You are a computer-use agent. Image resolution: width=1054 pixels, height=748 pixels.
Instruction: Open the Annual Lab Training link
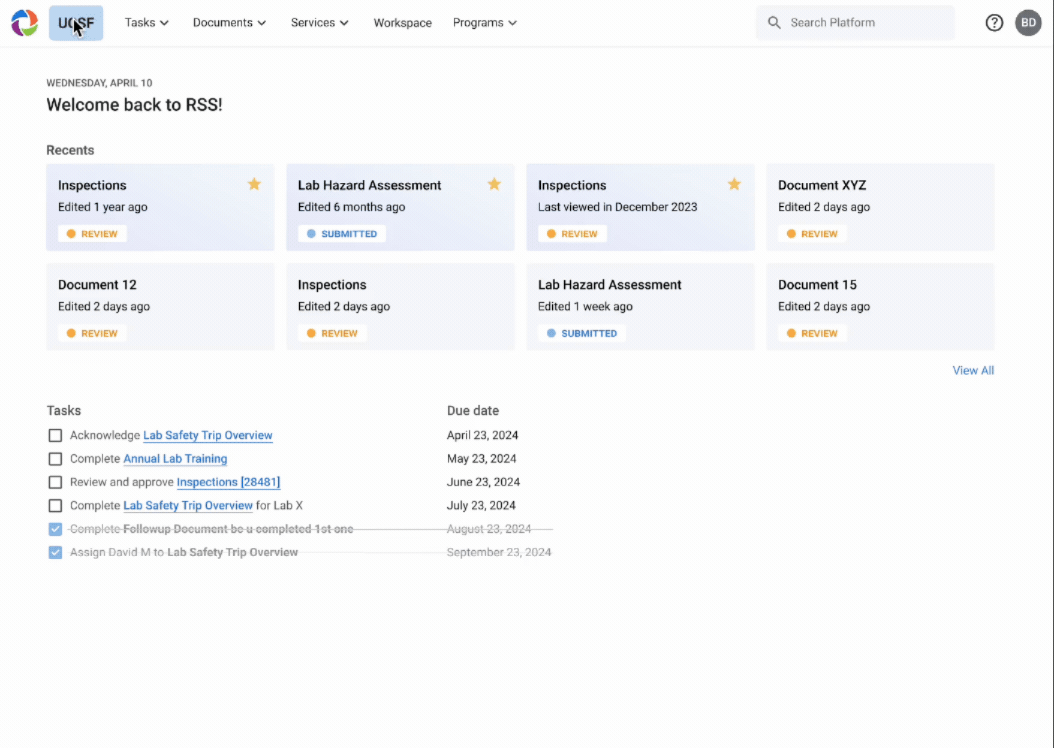175,459
